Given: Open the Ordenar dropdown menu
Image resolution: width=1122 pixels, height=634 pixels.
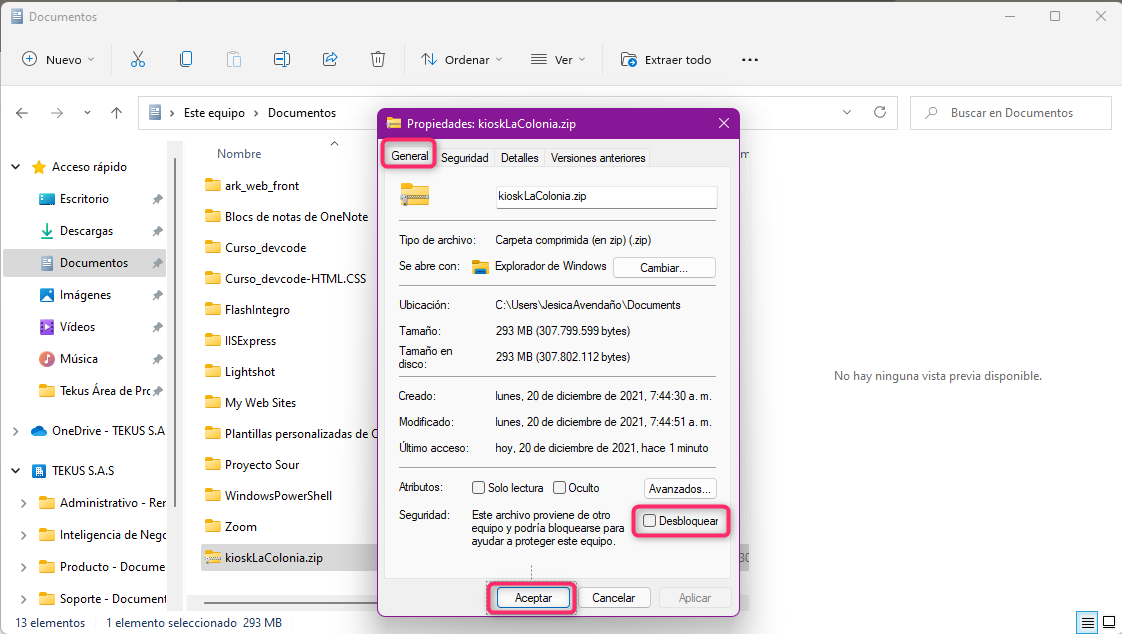Looking at the screenshot, I should pos(456,60).
